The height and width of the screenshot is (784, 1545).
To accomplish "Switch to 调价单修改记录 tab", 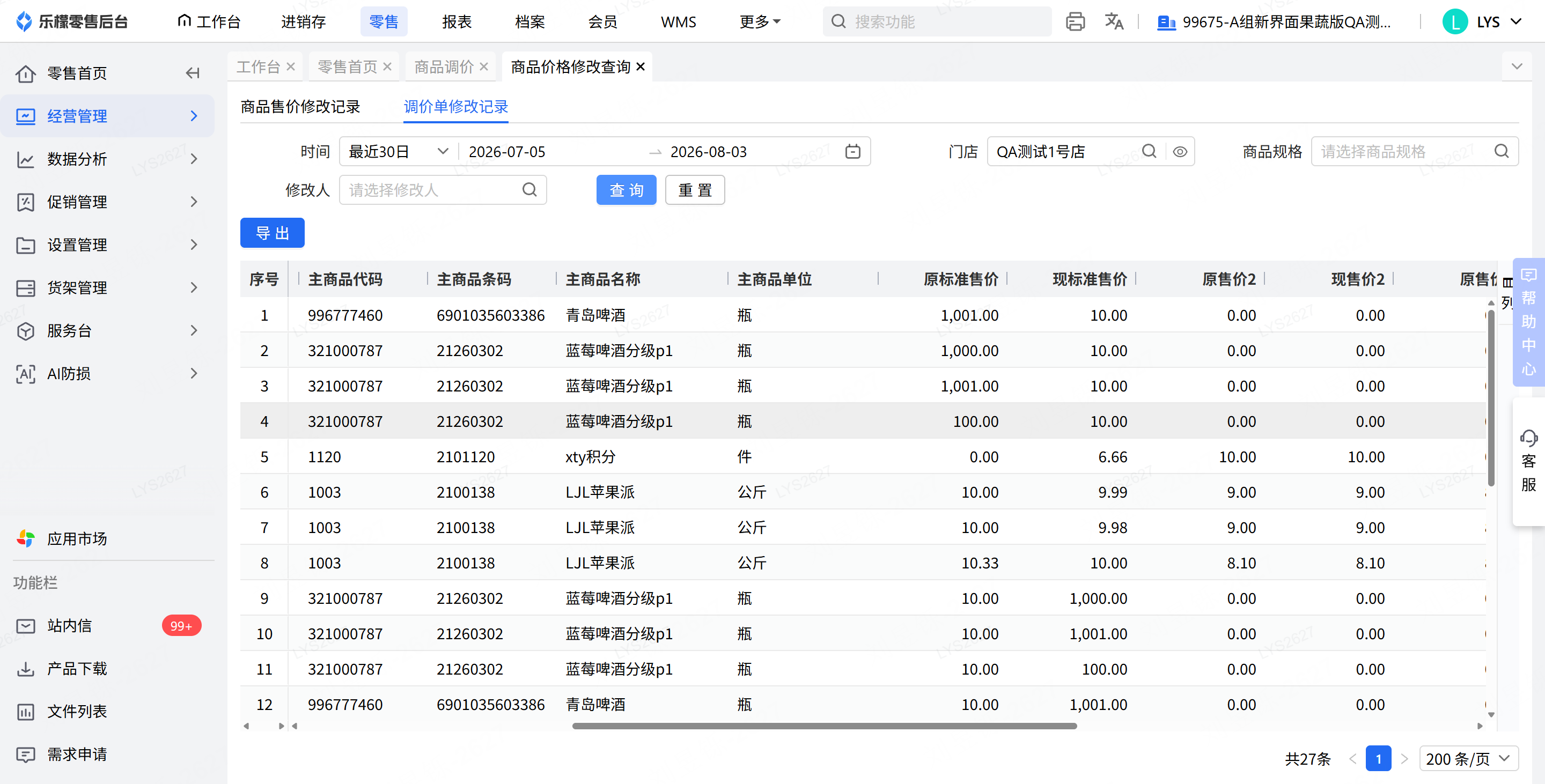I will [456, 107].
